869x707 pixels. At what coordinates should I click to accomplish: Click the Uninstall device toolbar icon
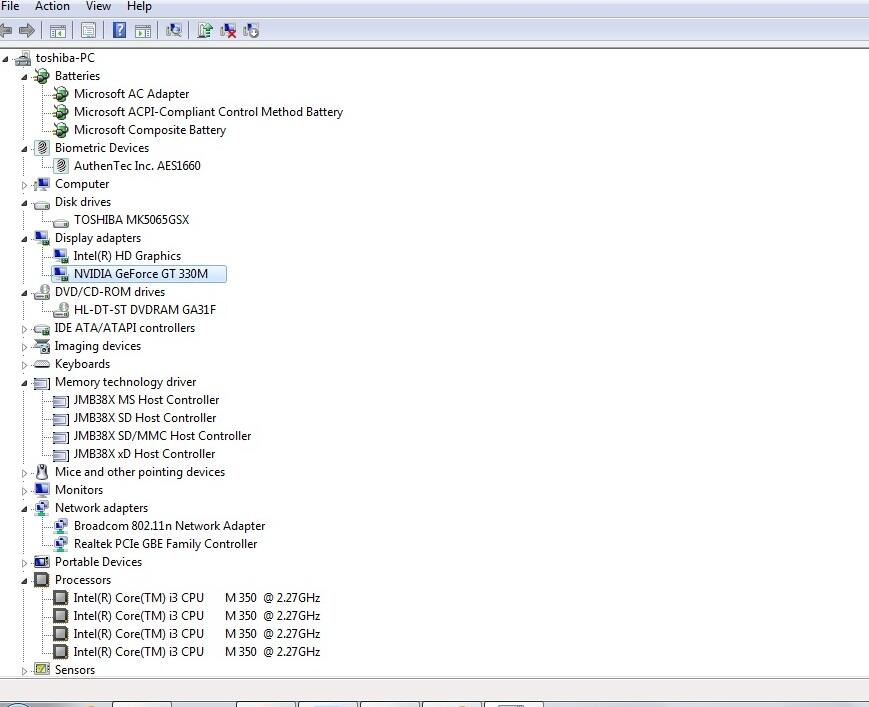pyautogui.click(x=228, y=30)
